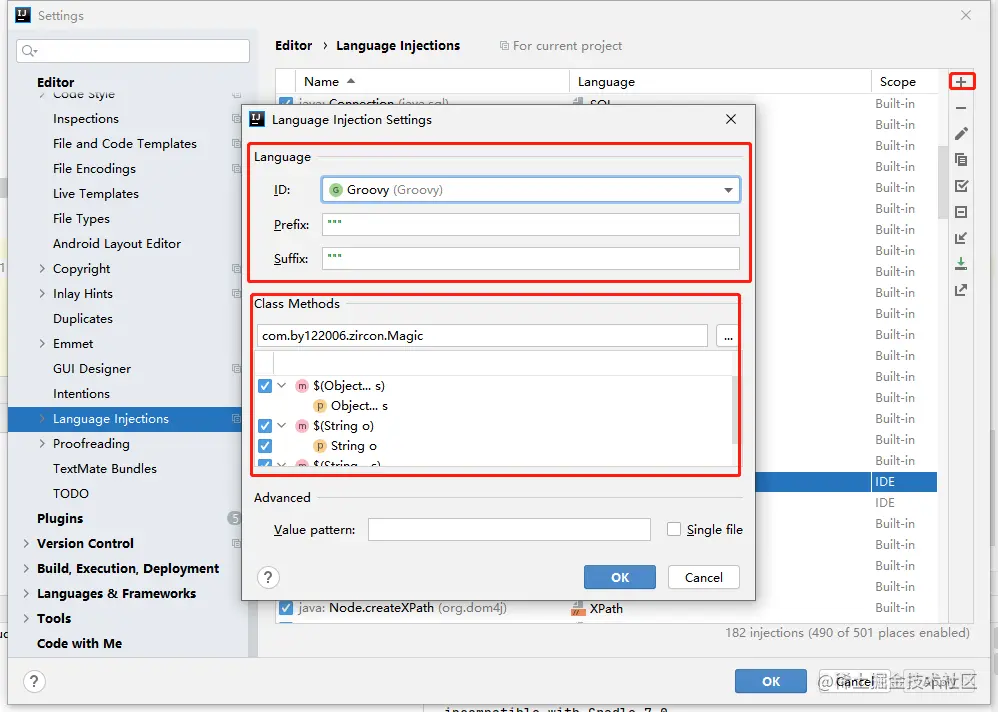The image size is (998, 712).
Task: Click OK in the Settings window
Action: (771, 681)
